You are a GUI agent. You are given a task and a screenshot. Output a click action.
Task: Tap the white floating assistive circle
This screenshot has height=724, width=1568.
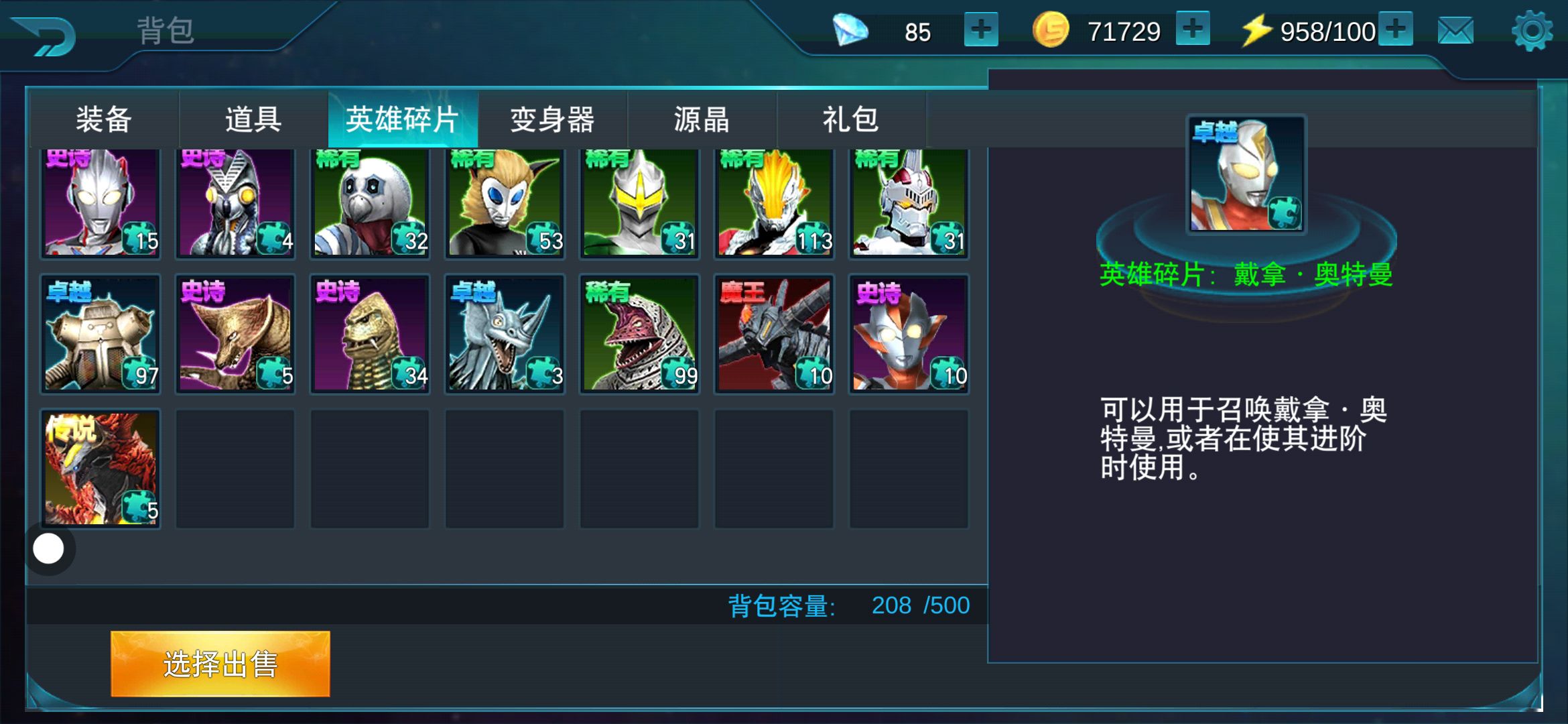tap(48, 549)
